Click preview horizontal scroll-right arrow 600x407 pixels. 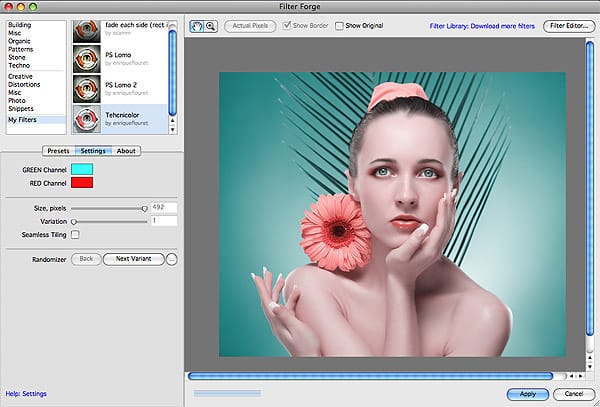(581, 376)
